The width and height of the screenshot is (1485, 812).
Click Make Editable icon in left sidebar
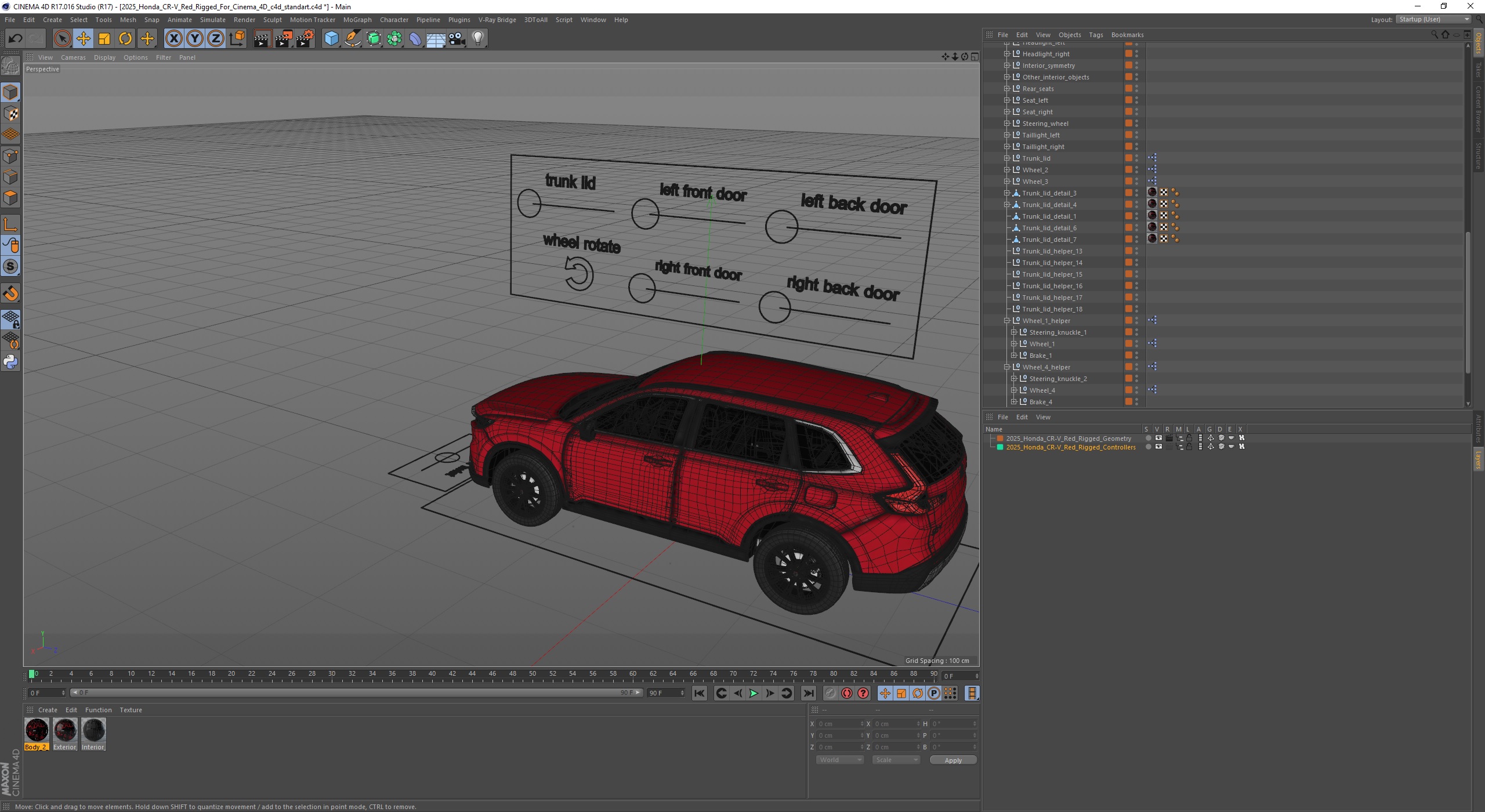10,66
